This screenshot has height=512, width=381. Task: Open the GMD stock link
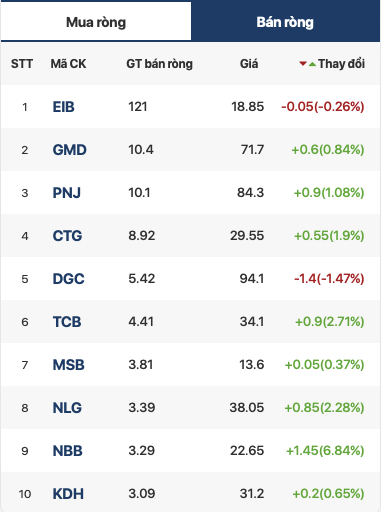[x=69, y=150]
